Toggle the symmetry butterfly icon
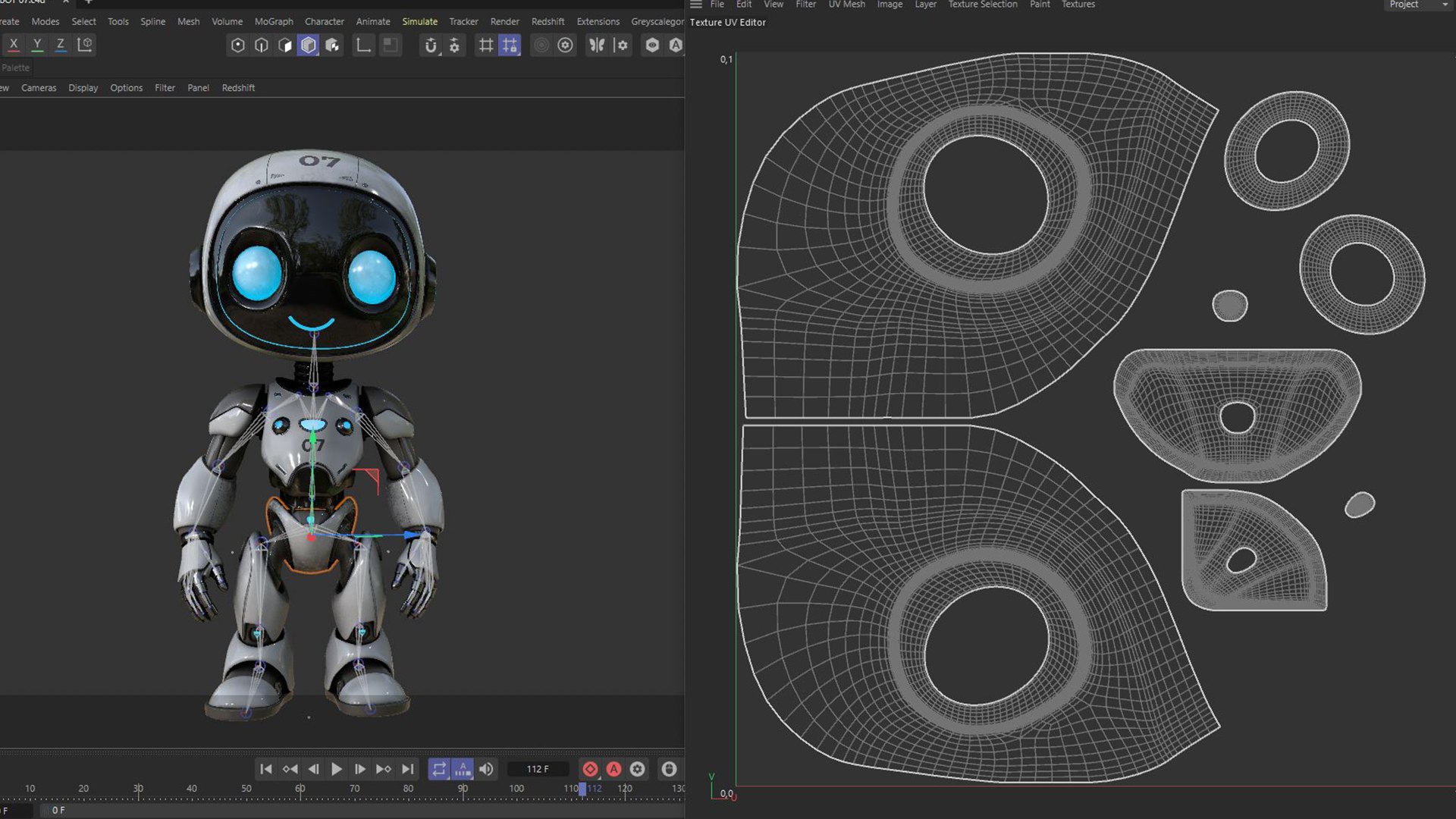This screenshot has height=819, width=1456. tap(598, 45)
